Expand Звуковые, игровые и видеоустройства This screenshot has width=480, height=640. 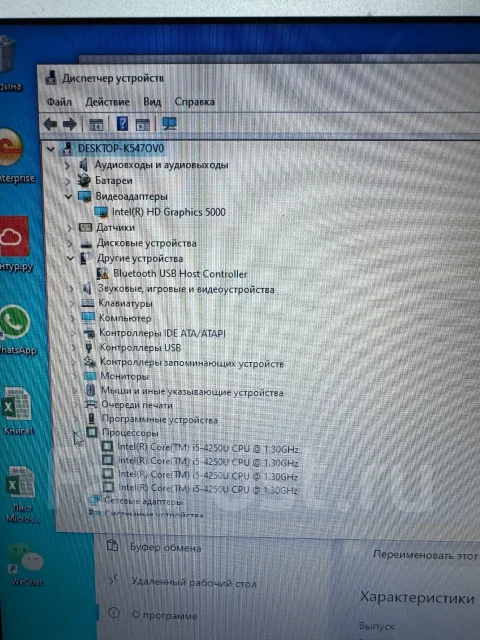[x=71, y=289]
